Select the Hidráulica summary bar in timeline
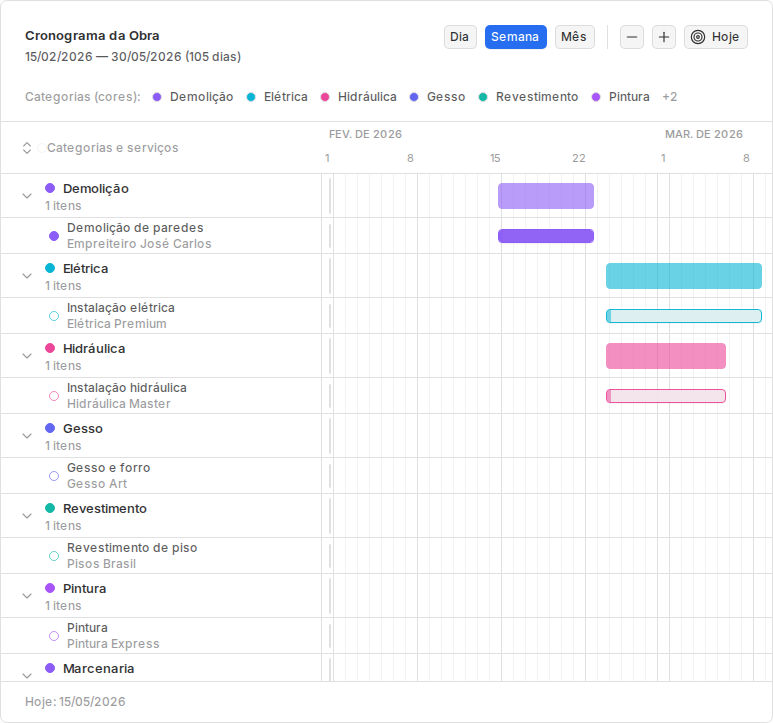This screenshot has height=723, width=773. coord(666,356)
